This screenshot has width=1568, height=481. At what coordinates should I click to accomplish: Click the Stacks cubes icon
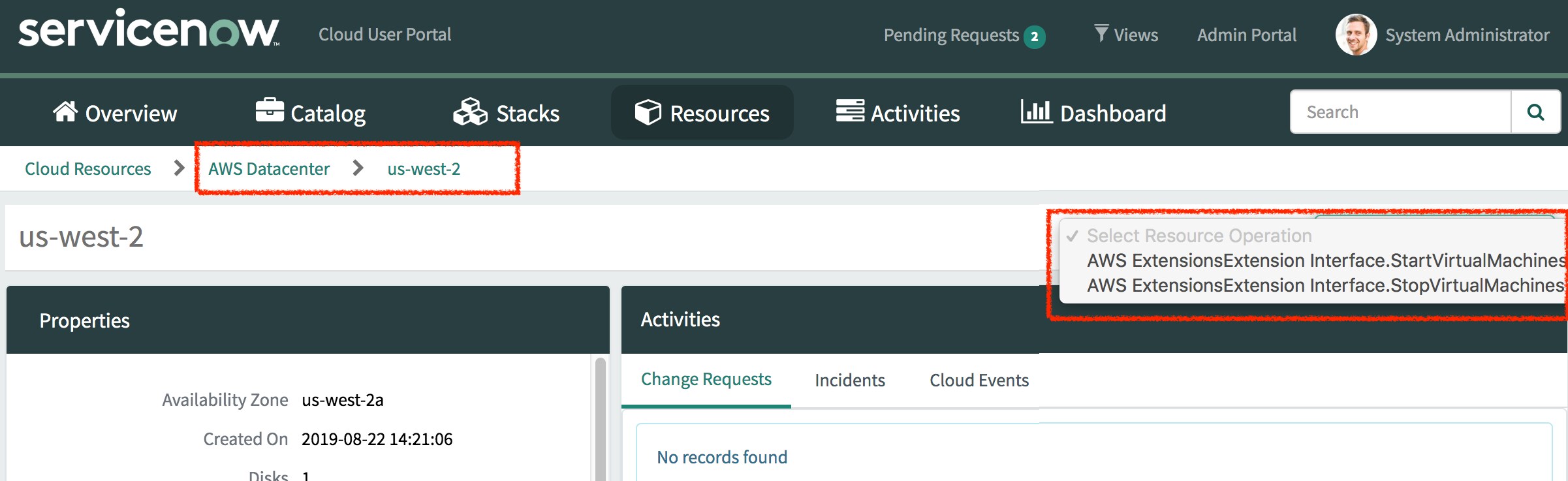click(470, 112)
